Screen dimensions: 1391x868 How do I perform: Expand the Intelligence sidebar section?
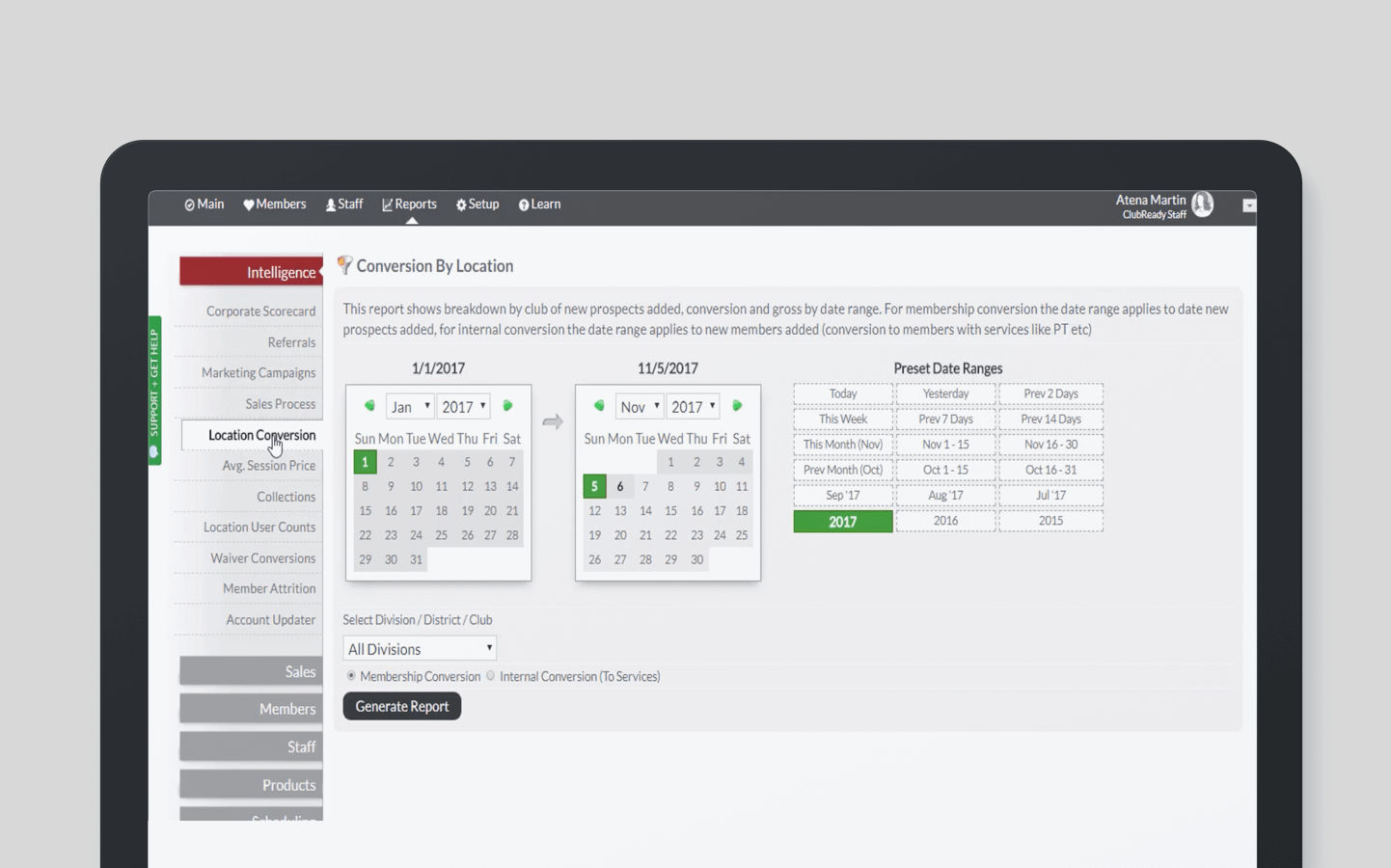click(251, 272)
